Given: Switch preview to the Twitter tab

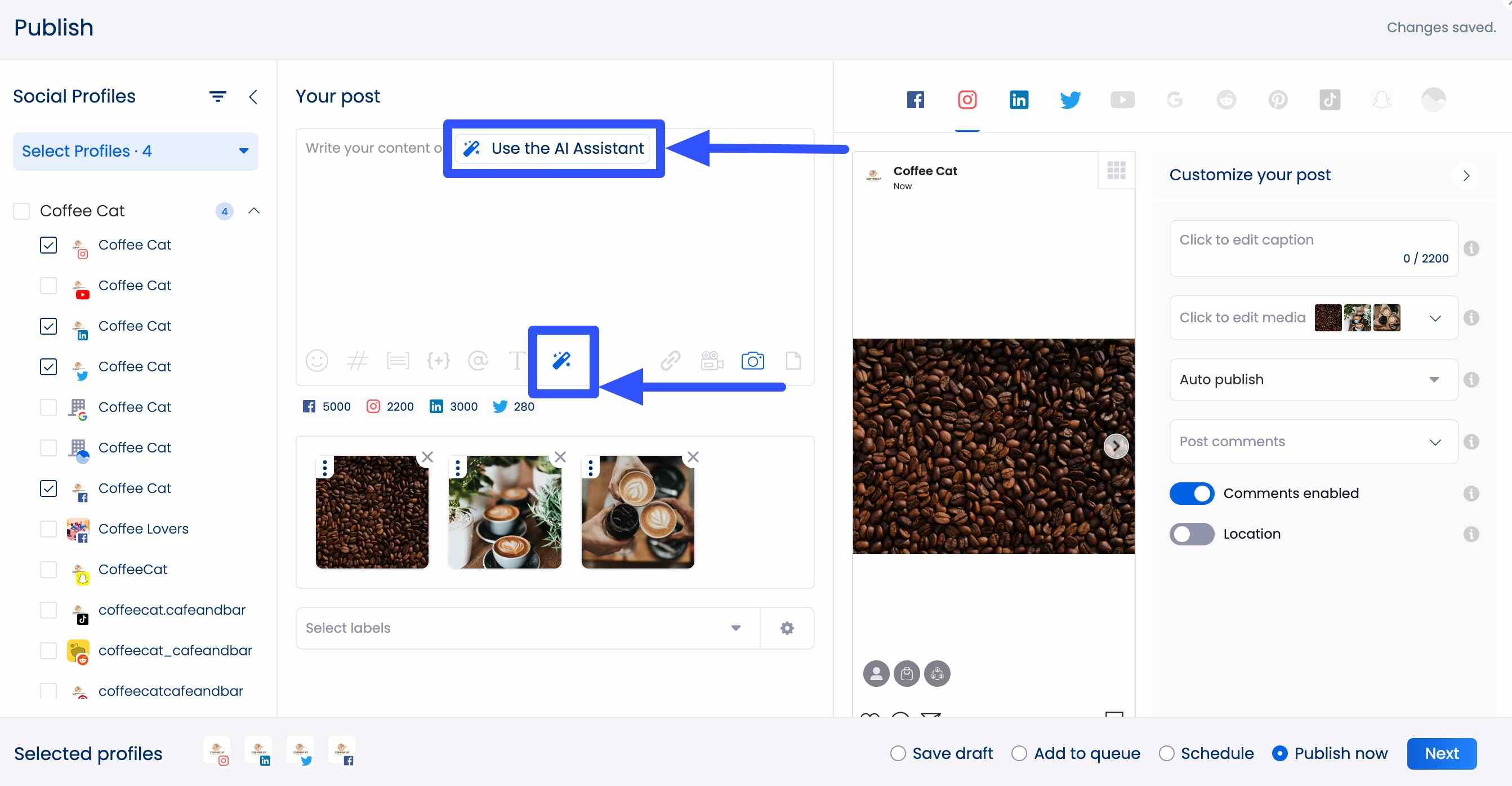Looking at the screenshot, I should pyautogui.click(x=1070, y=99).
